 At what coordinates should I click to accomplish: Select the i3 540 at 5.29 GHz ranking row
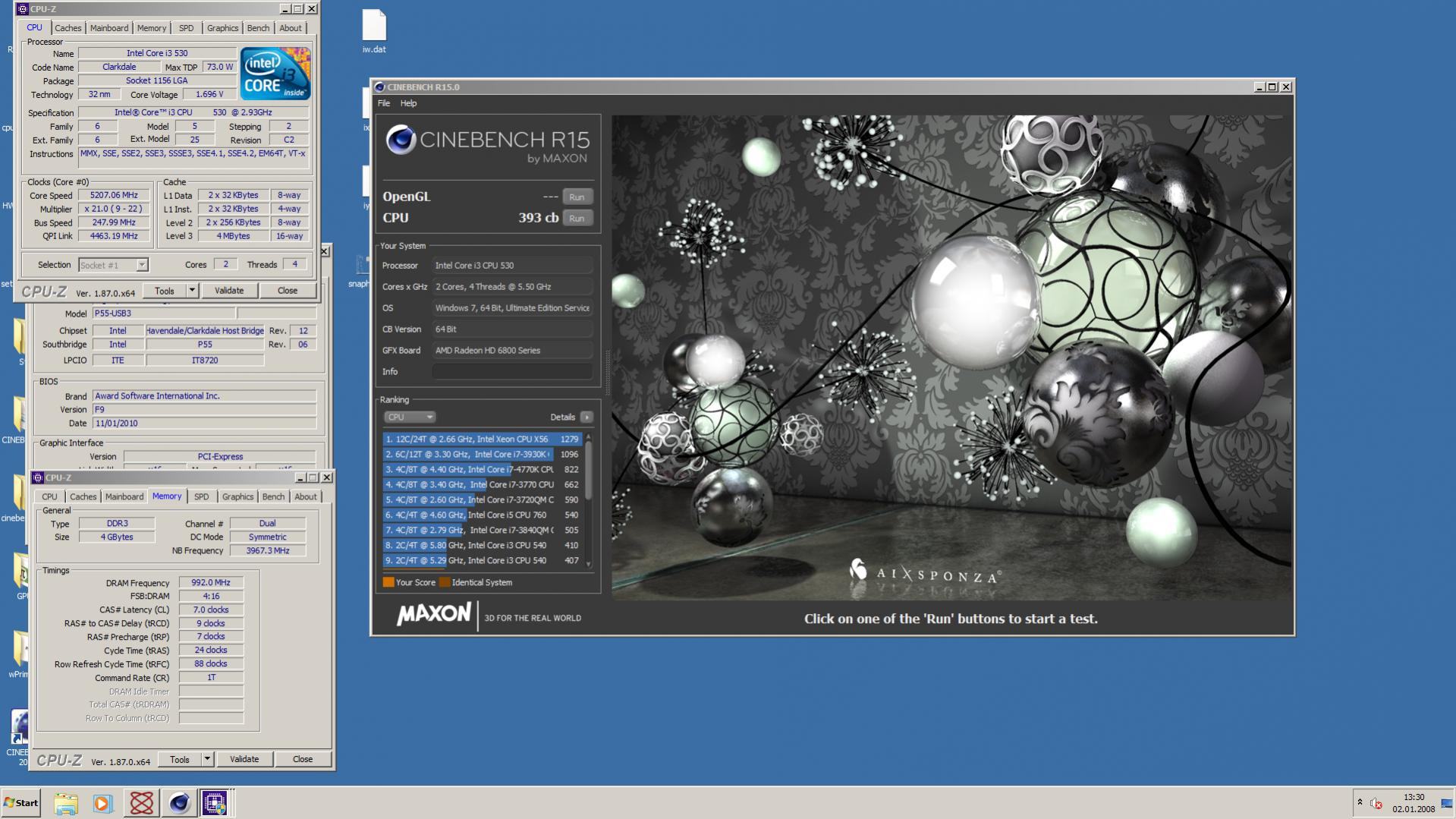[483, 560]
